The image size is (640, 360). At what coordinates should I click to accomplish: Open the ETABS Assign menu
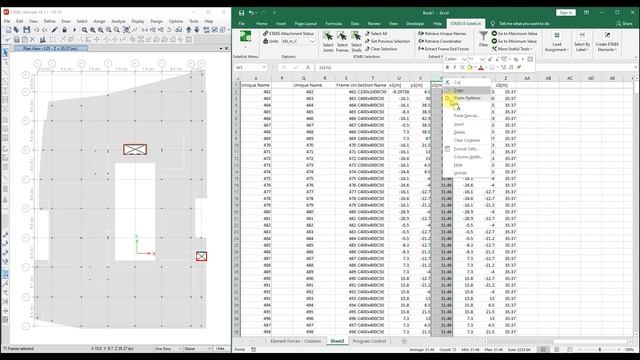[x=100, y=21]
